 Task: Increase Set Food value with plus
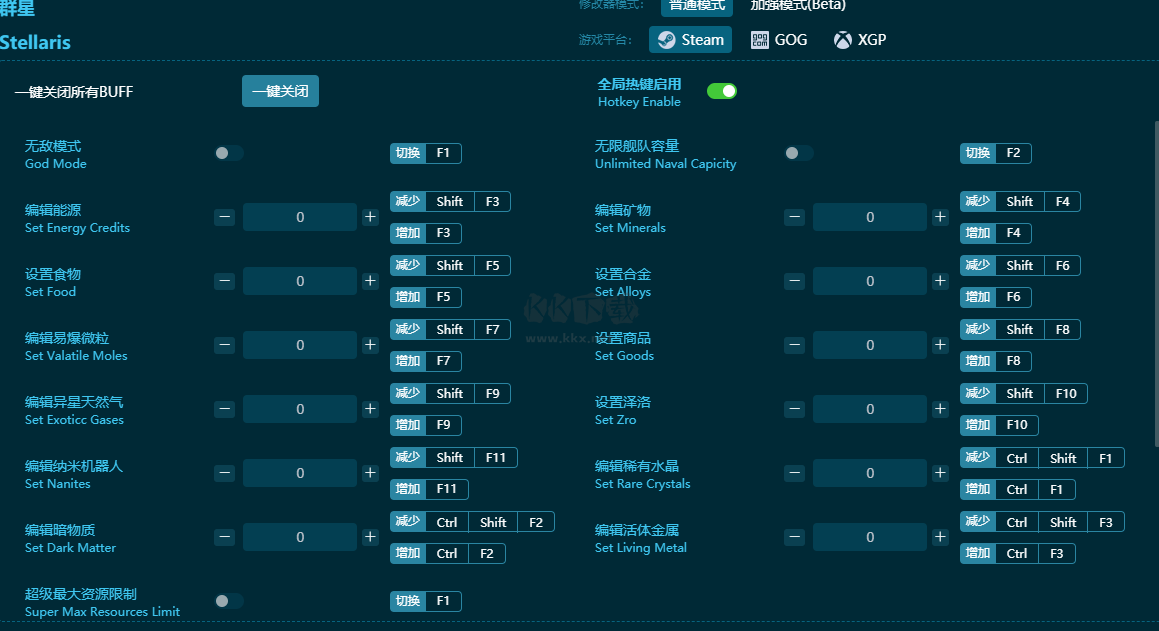tap(370, 281)
